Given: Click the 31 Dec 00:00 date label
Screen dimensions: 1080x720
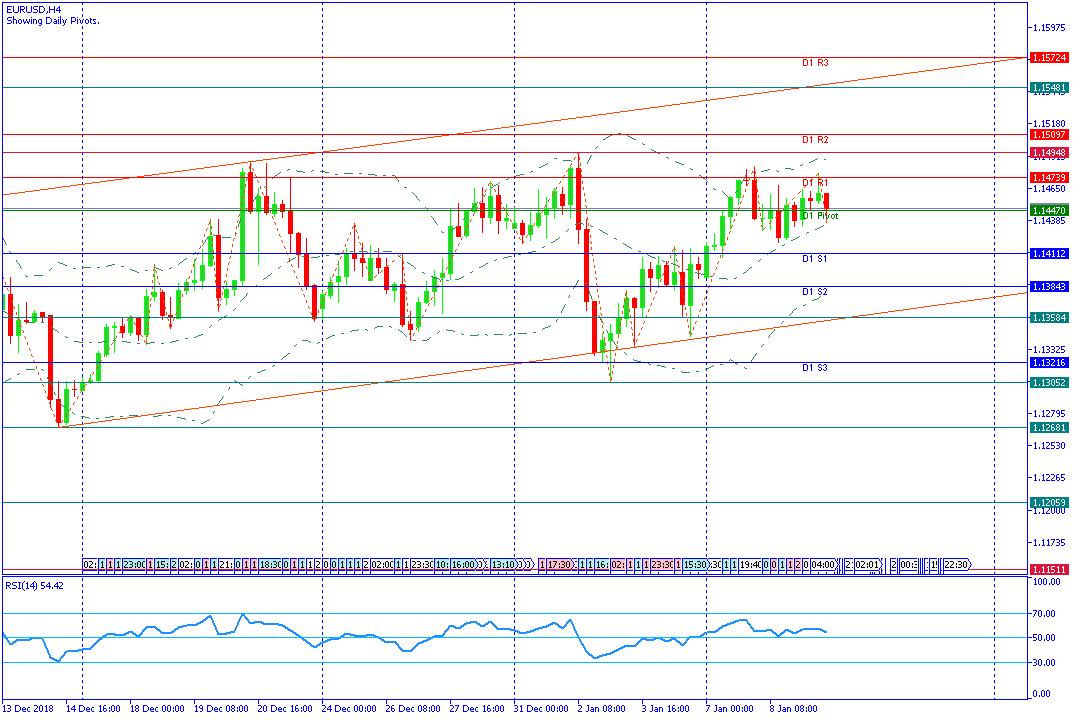Looking at the screenshot, I should [543, 708].
